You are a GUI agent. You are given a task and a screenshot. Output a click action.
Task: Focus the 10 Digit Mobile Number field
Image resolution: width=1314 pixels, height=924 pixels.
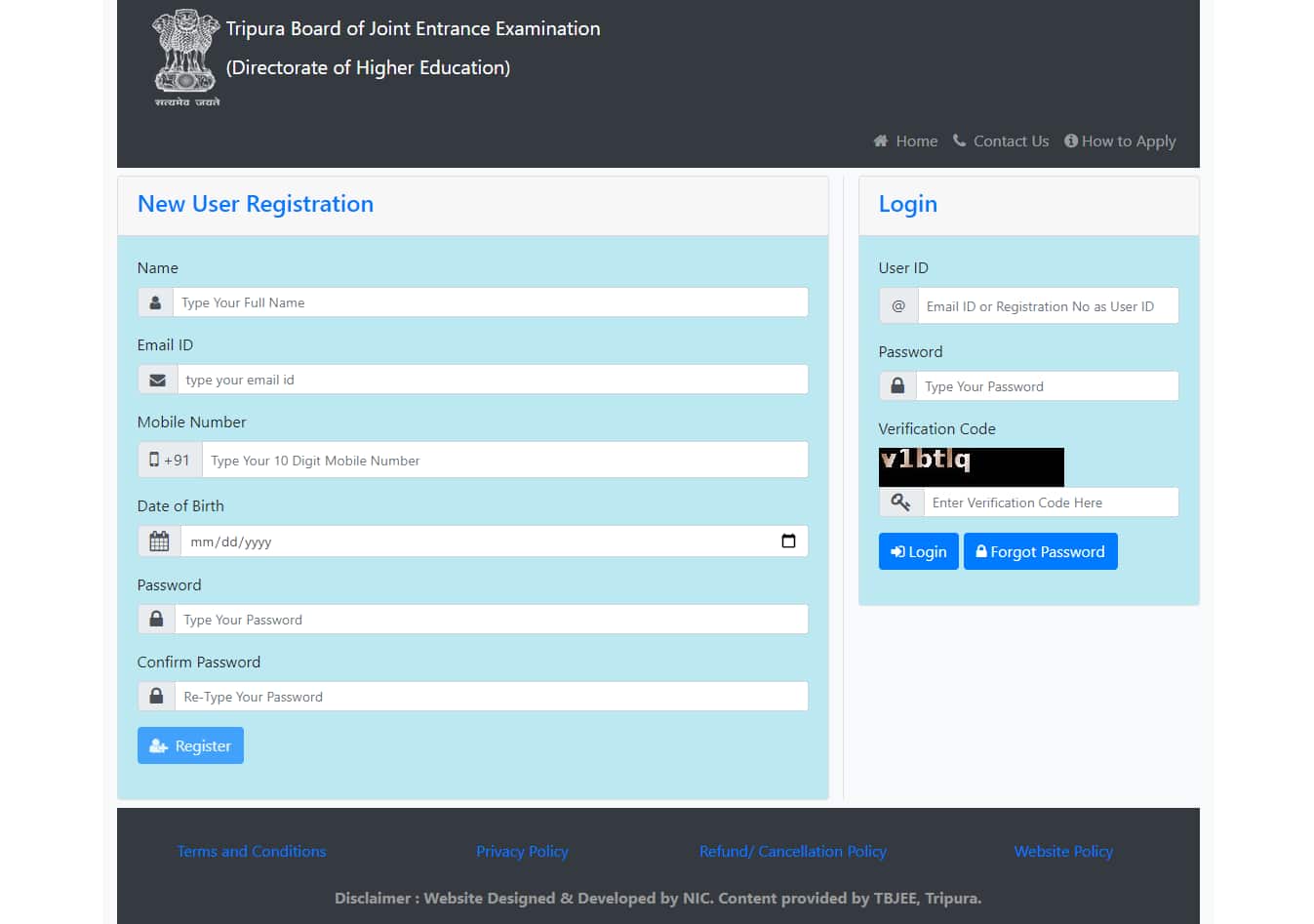tap(505, 460)
